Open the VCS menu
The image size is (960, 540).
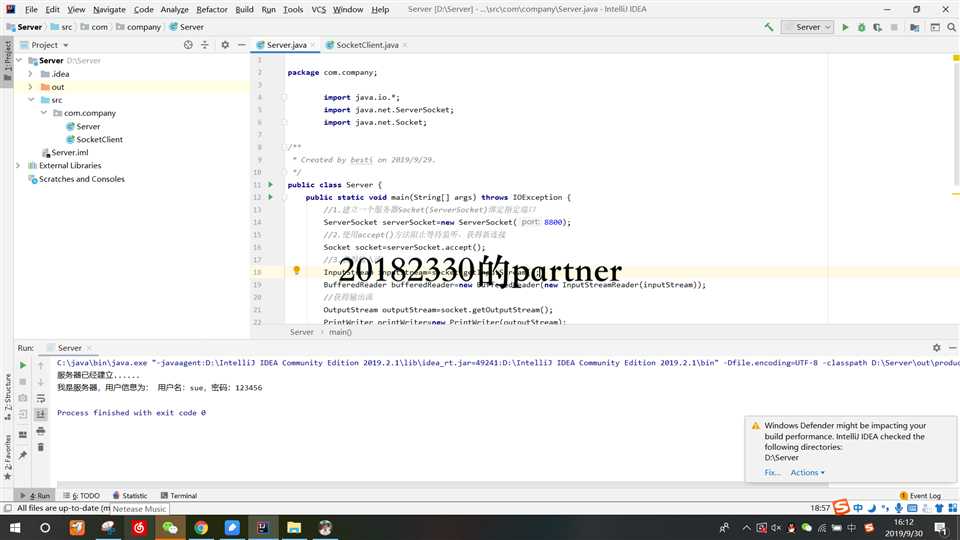pos(318,9)
